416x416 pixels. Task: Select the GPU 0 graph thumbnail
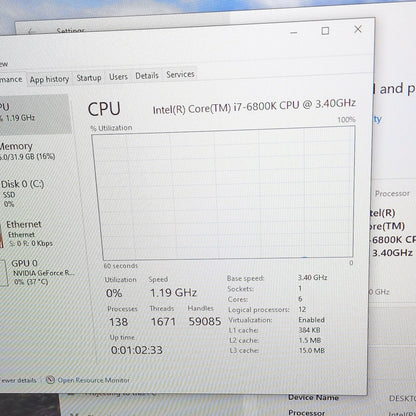click(3, 273)
